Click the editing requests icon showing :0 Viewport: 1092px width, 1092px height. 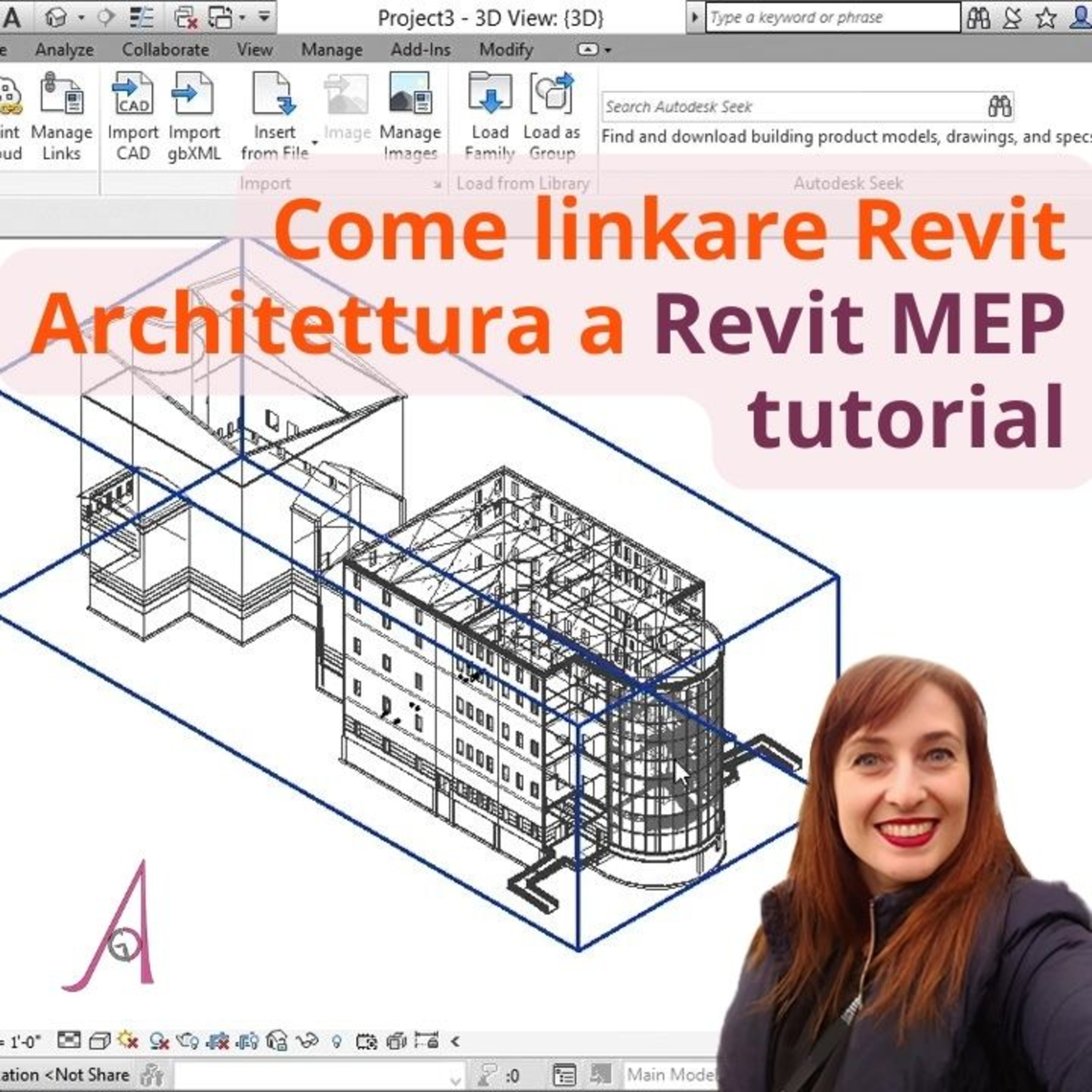pos(499,1075)
